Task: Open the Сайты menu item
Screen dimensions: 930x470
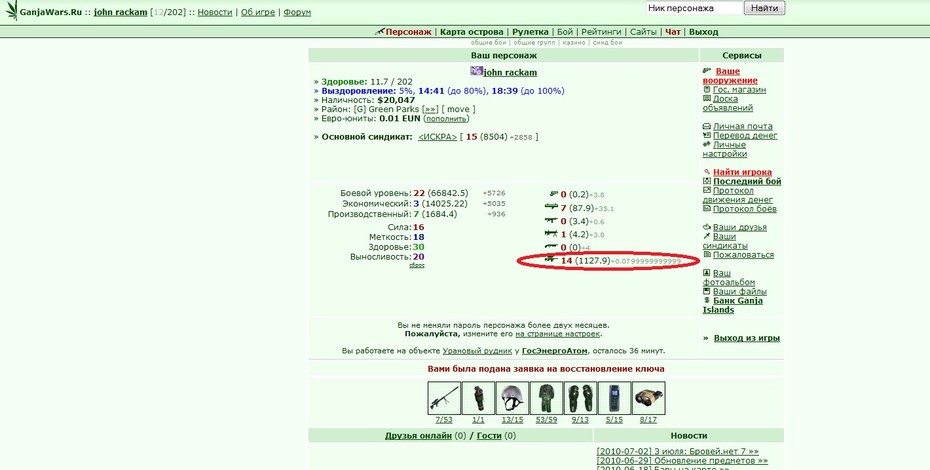Action: (643, 32)
